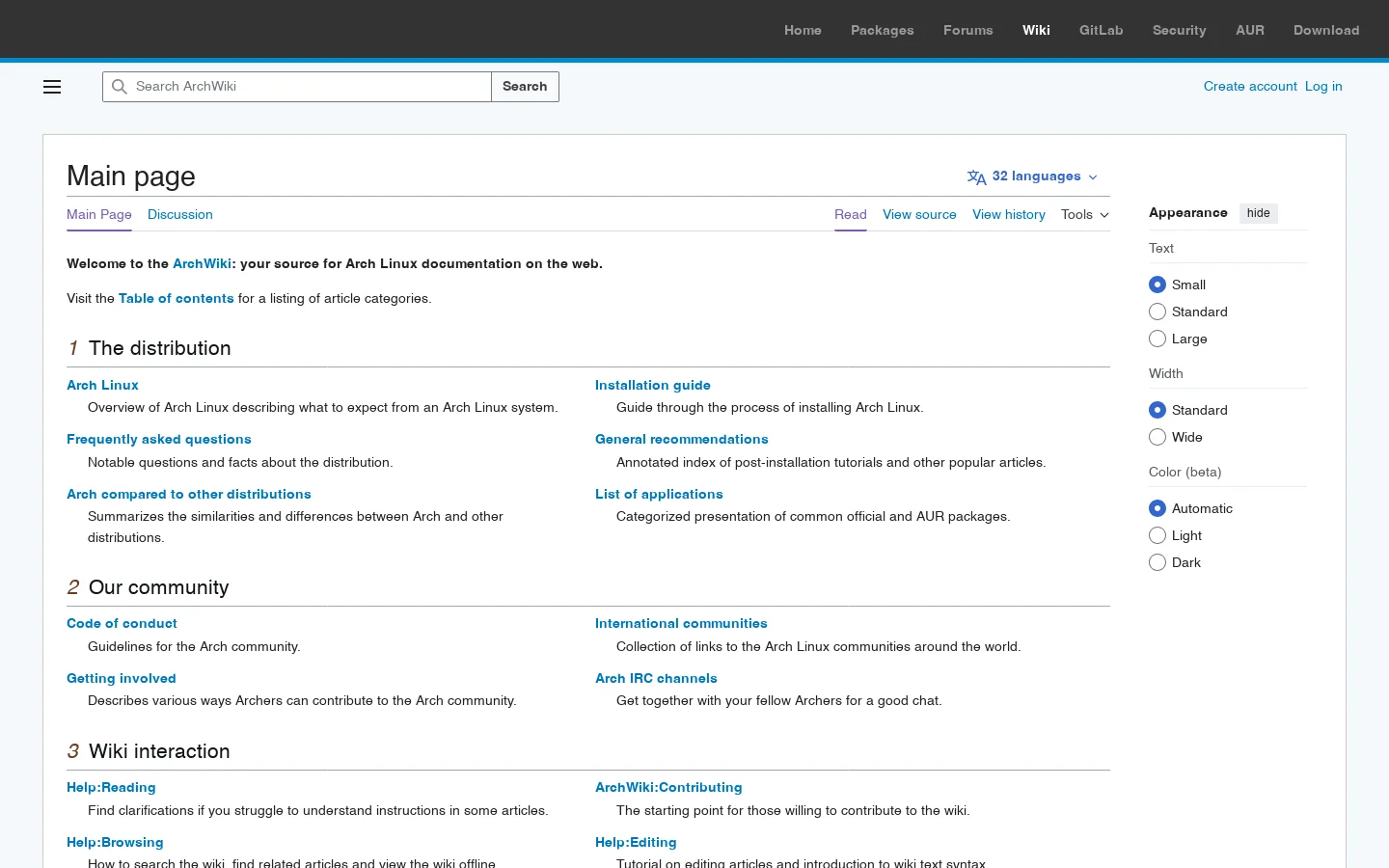The width and height of the screenshot is (1389, 868).
Task: Click the Search button
Action: pyautogui.click(x=525, y=87)
